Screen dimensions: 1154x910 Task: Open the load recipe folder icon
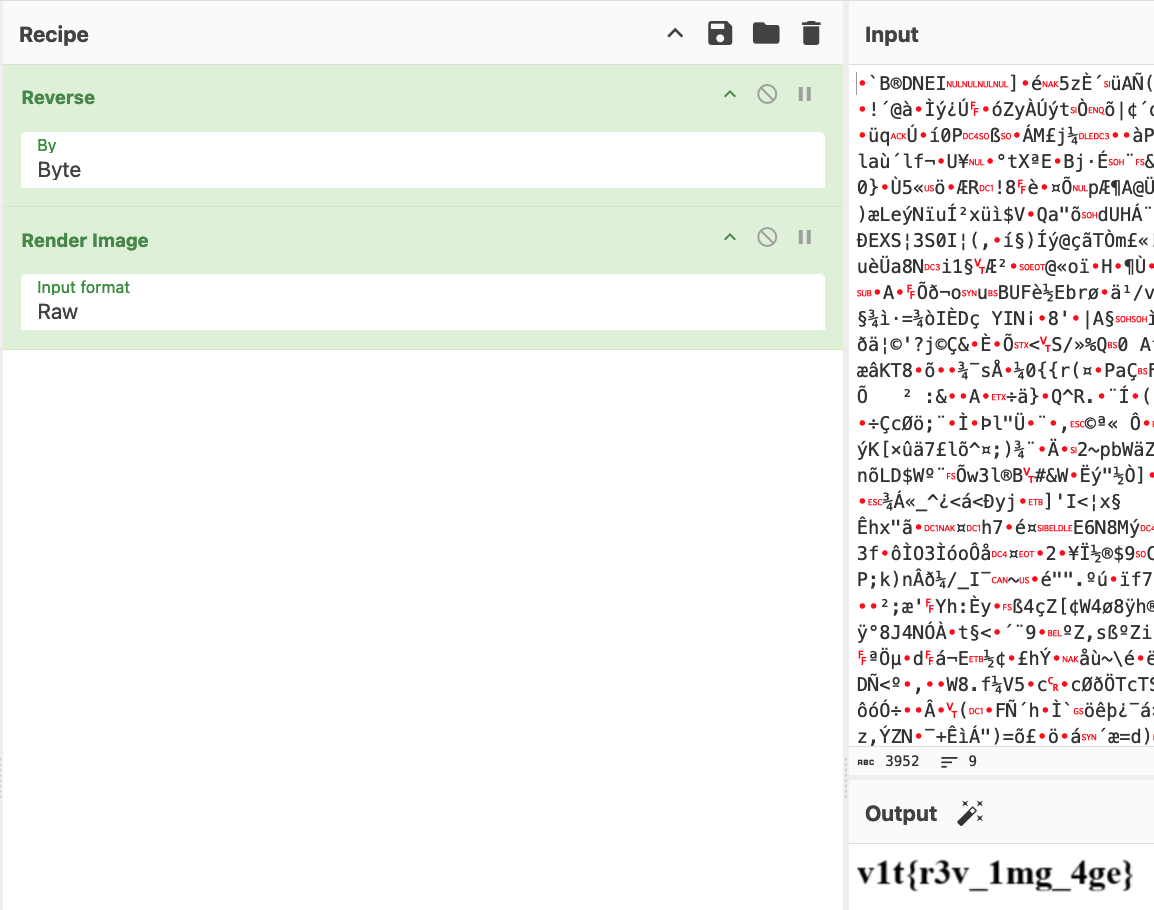pyautogui.click(x=766, y=34)
